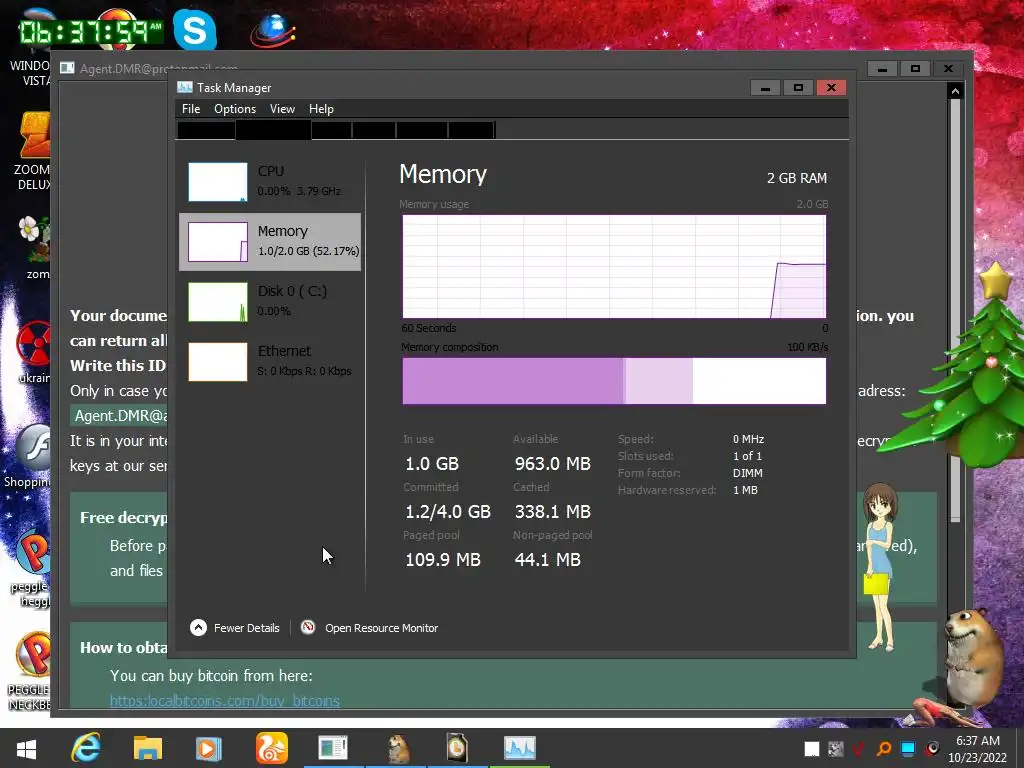Screen dimensions: 1024x768
Task: Click the blue globe orbit desktop icon
Action: click(273, 30)
